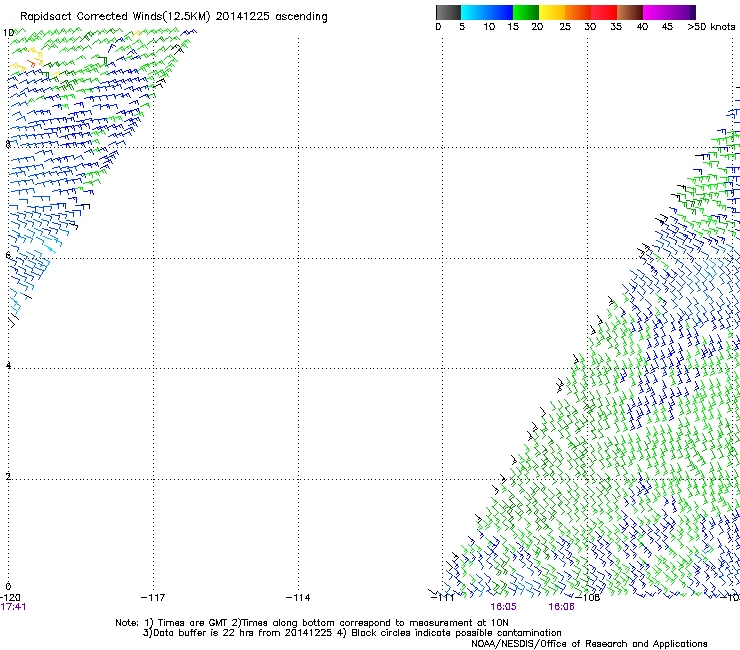Pick the green 15-20 knots legend segment
740x650 pixels.
[526, 12]
